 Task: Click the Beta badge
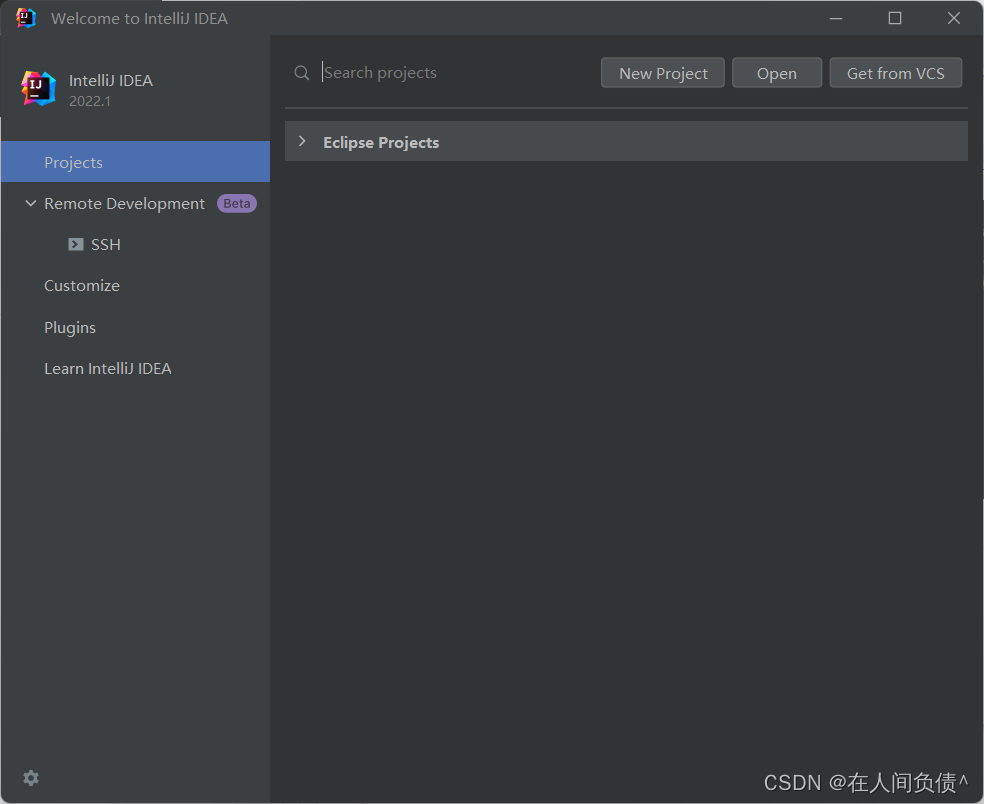point(237,203)
